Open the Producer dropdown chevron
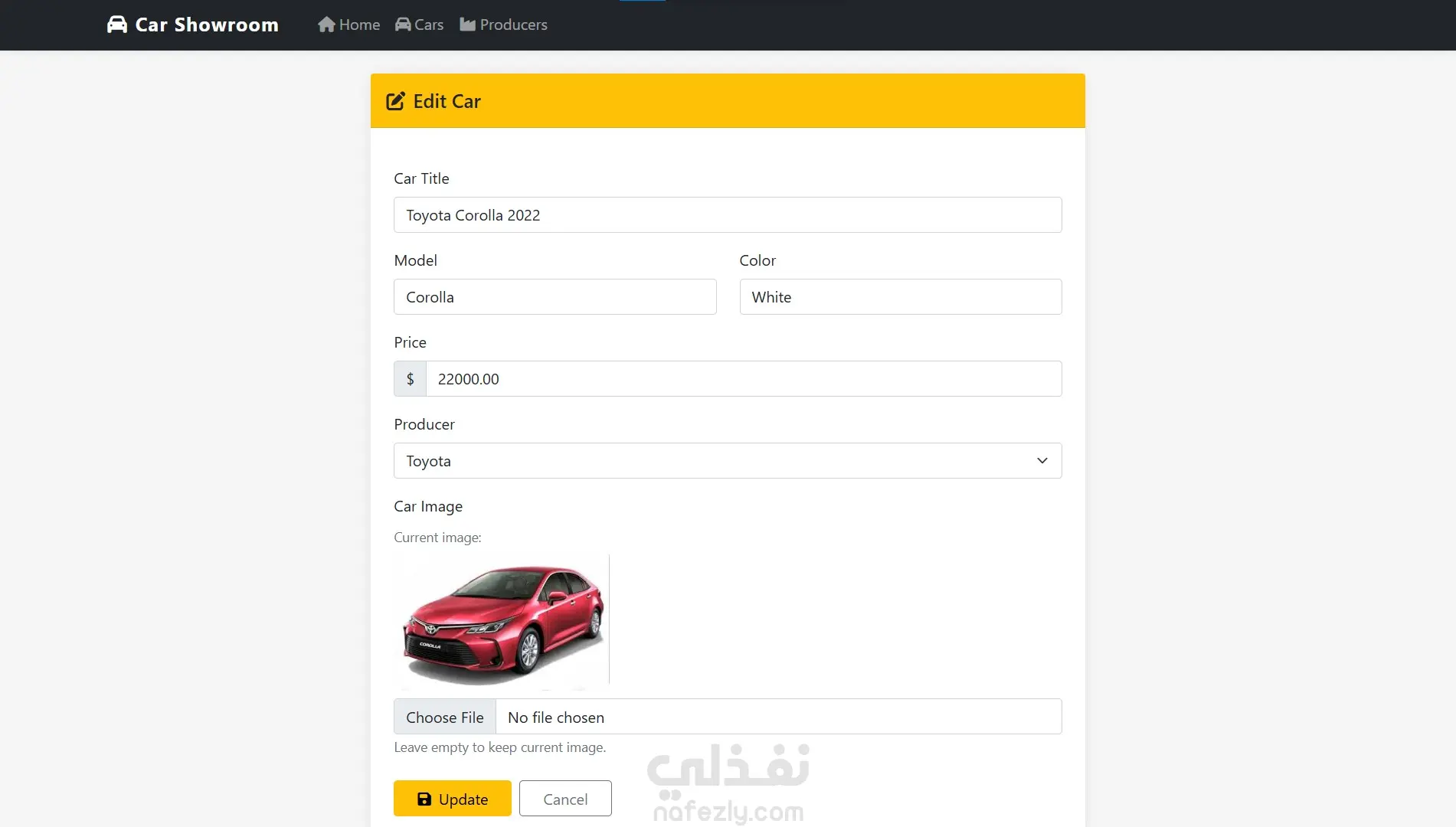The width and height of the screenshot is (1456, 827). pos(1042,461)
